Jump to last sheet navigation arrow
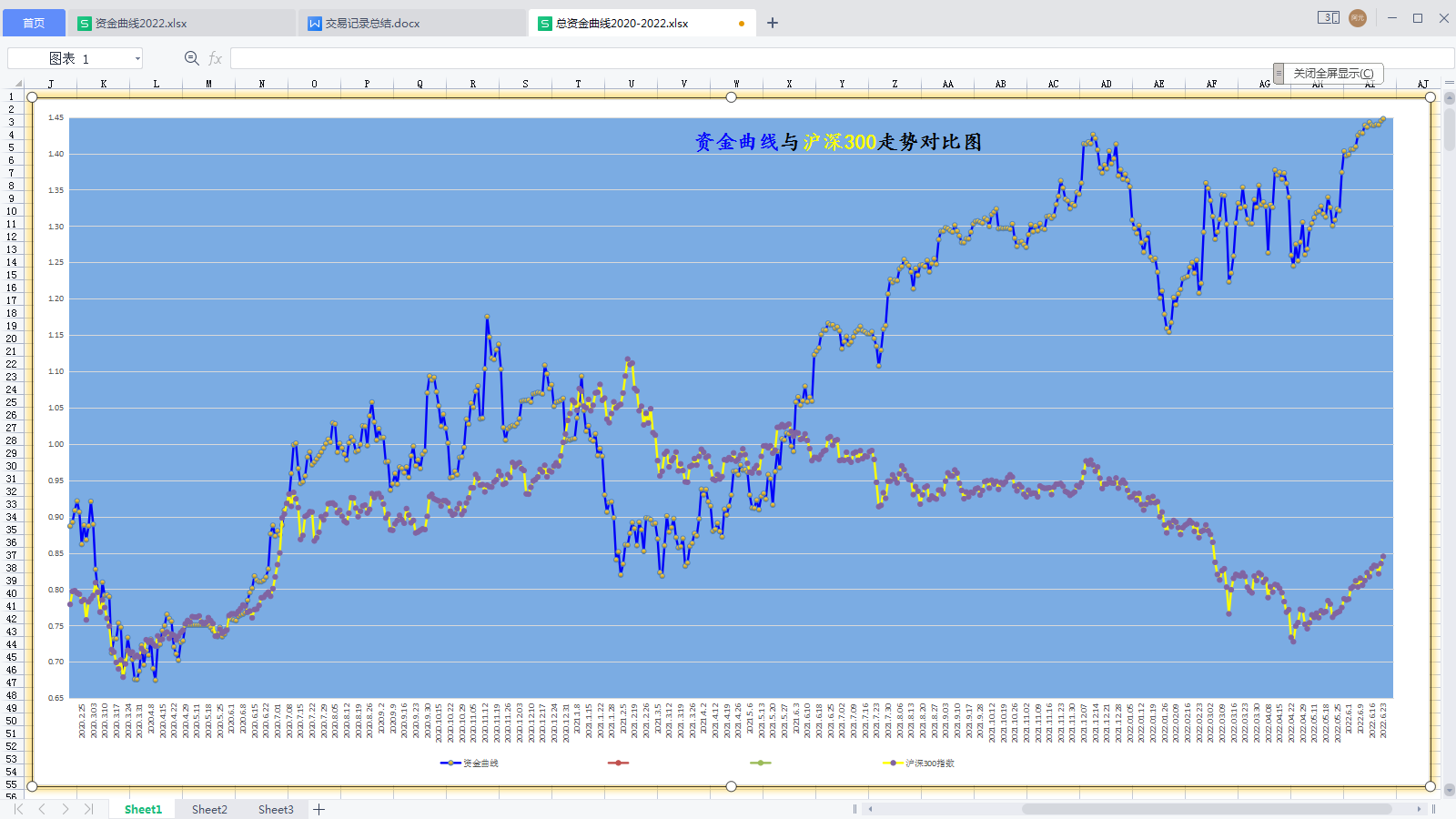Image resolution: width=1456 pixels, height=819 pixels. pos(88,809)
